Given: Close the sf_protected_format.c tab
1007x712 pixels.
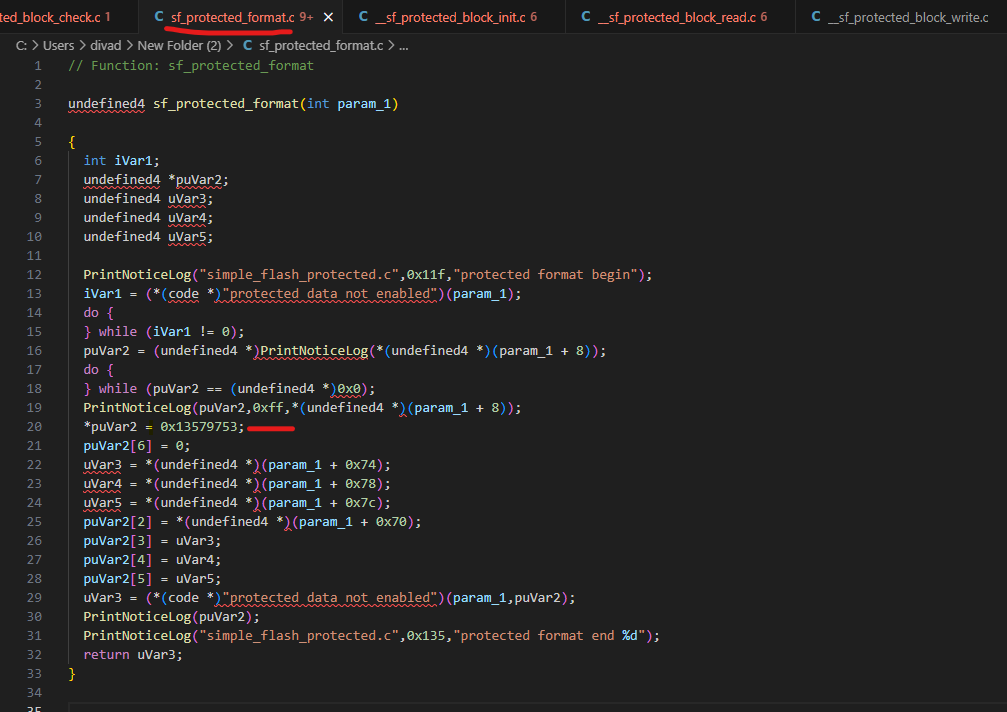Looking at the screenshot, I should click(328, 17).
